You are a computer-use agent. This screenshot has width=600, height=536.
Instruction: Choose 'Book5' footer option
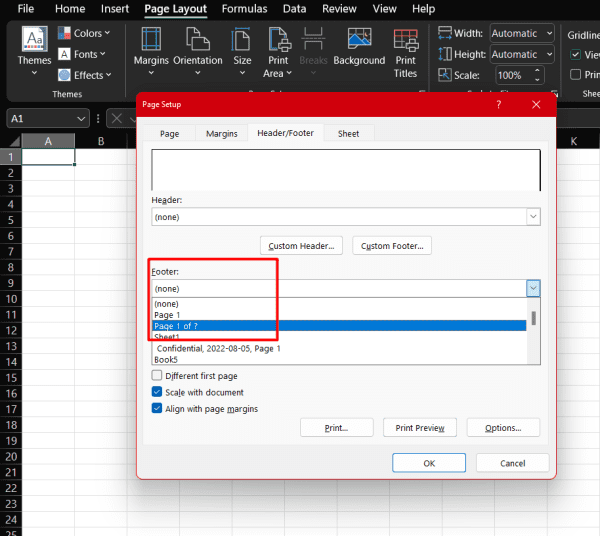[x=339, y=360]
